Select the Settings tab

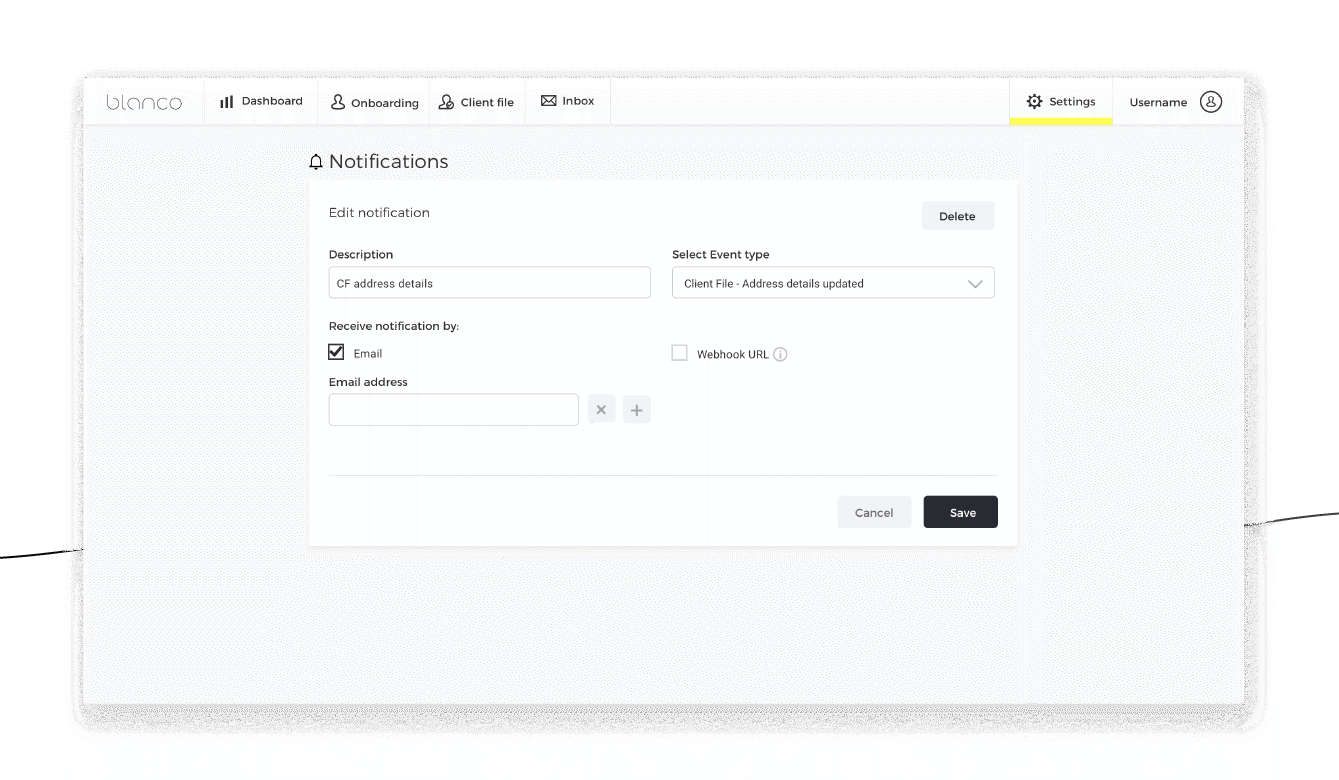click(1061, 101)
